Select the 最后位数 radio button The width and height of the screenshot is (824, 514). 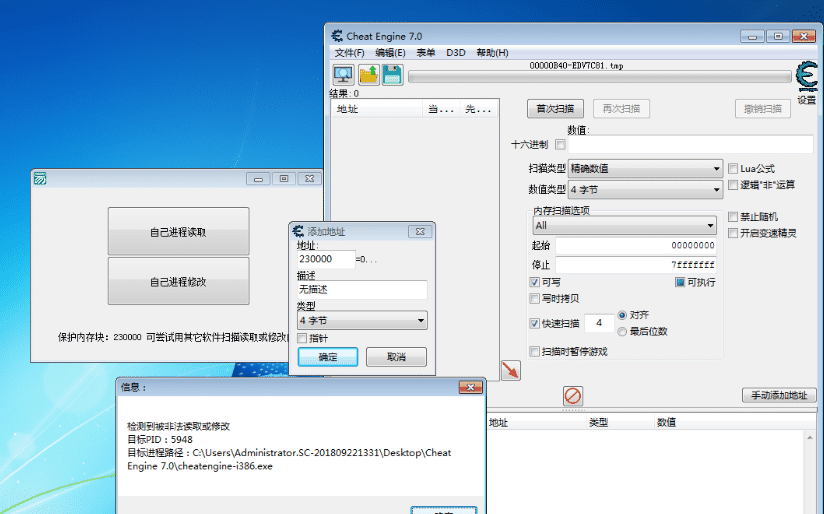[622, 331]
